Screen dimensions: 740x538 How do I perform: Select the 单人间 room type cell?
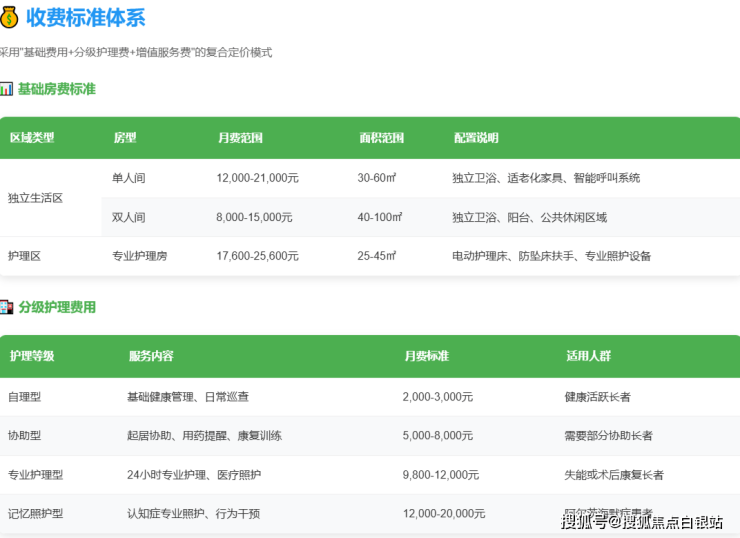tap(129, 178)
